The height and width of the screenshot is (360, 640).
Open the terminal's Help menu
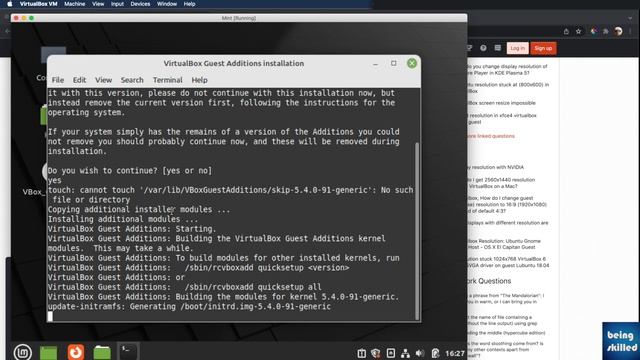tap(200, 80)
